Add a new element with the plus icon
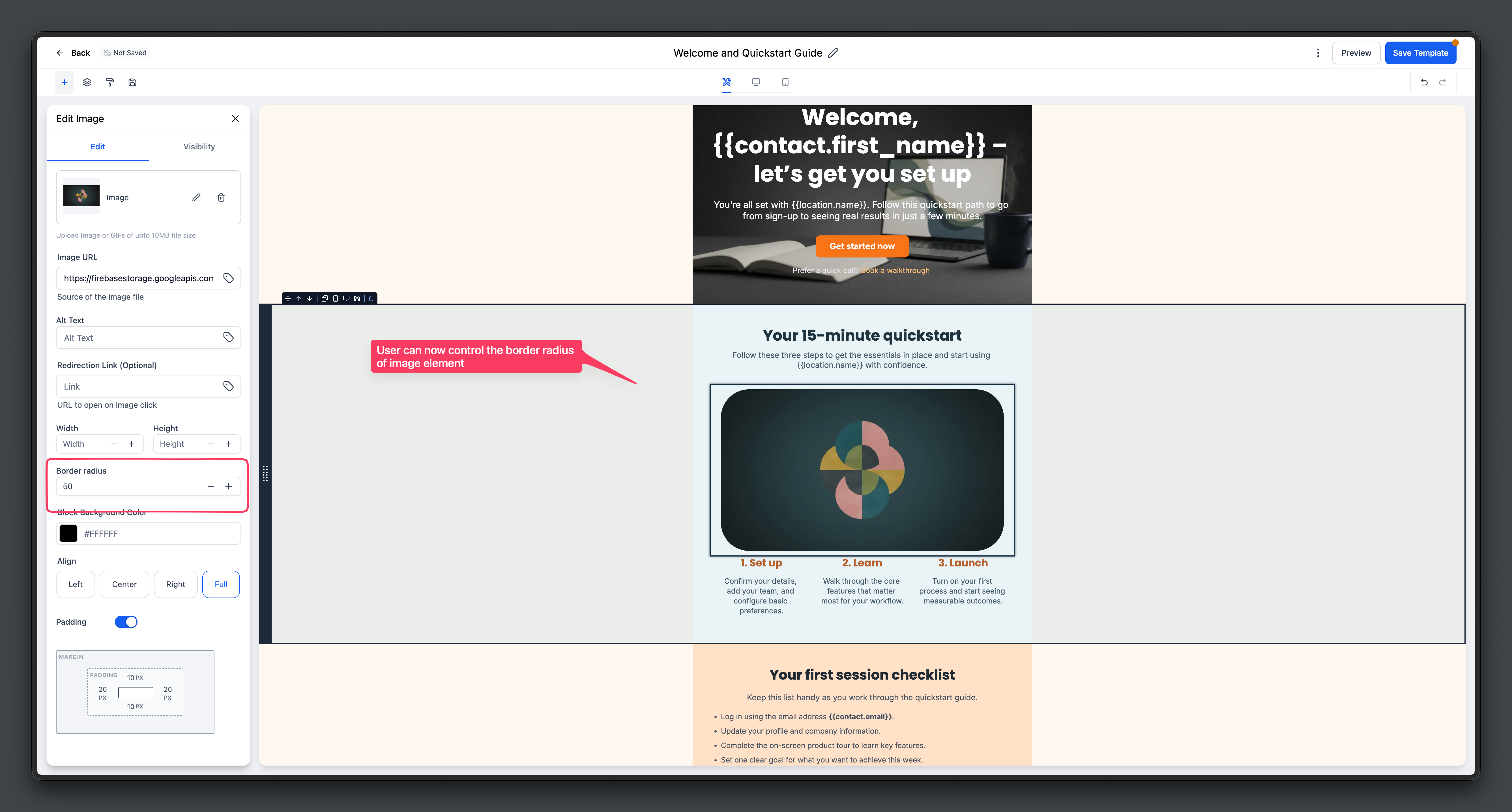This screenshot has height=812, width=1512. click(65, 82)
